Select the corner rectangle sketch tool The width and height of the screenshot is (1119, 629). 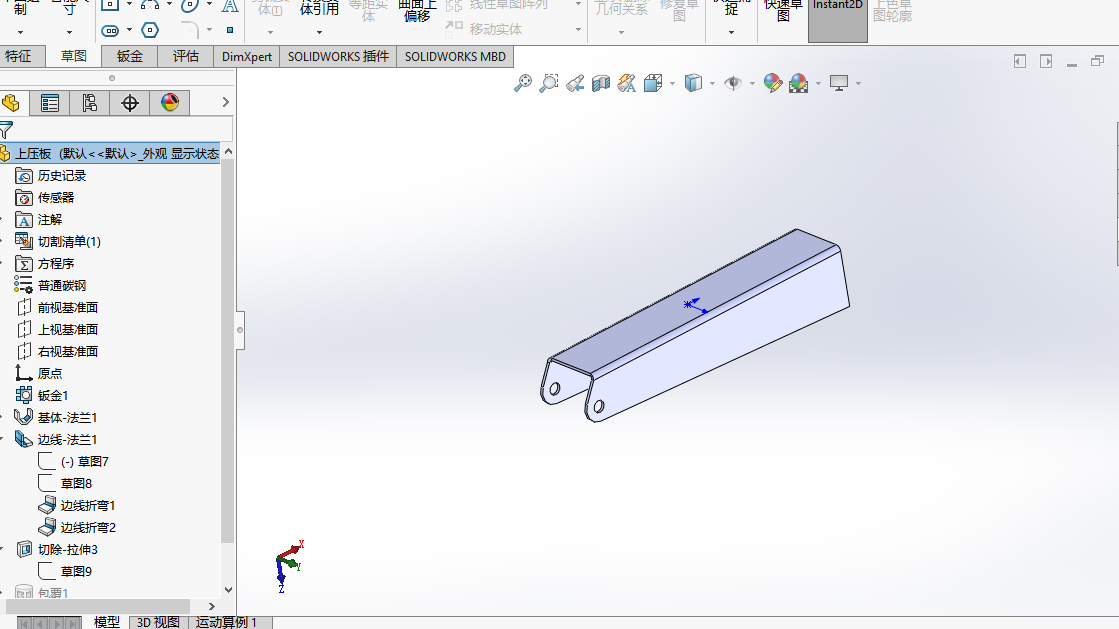(109, 4)
